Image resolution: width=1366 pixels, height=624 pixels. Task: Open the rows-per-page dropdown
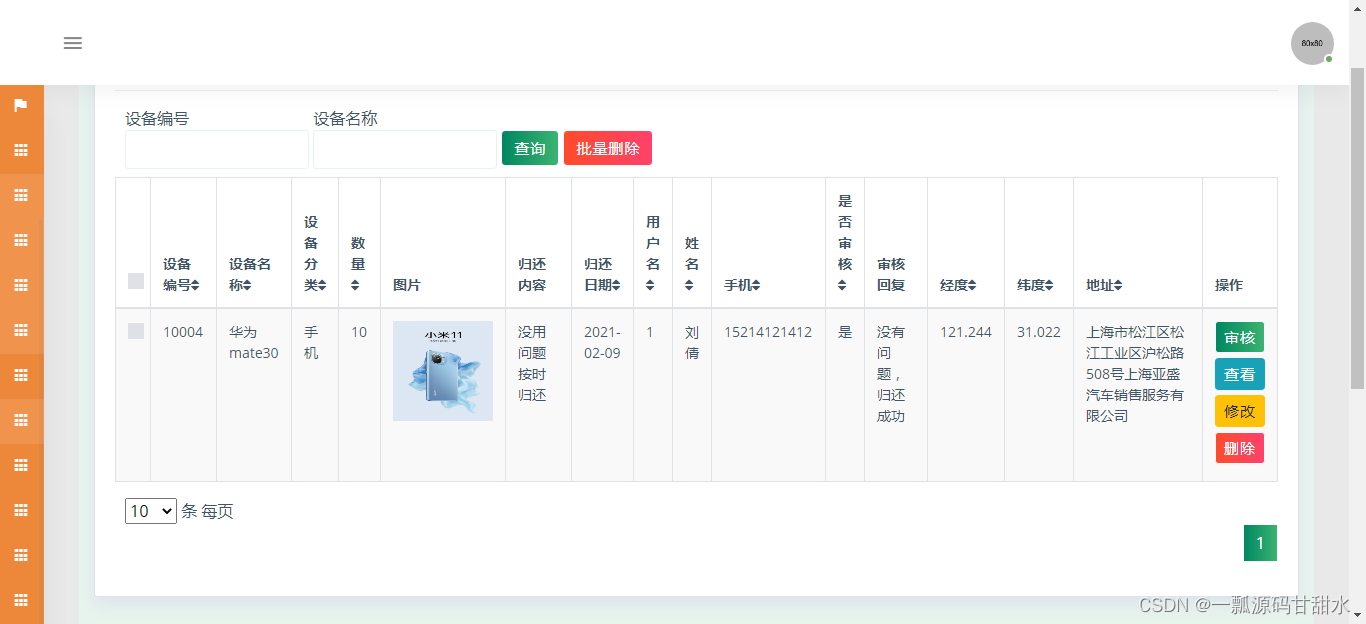151,511
